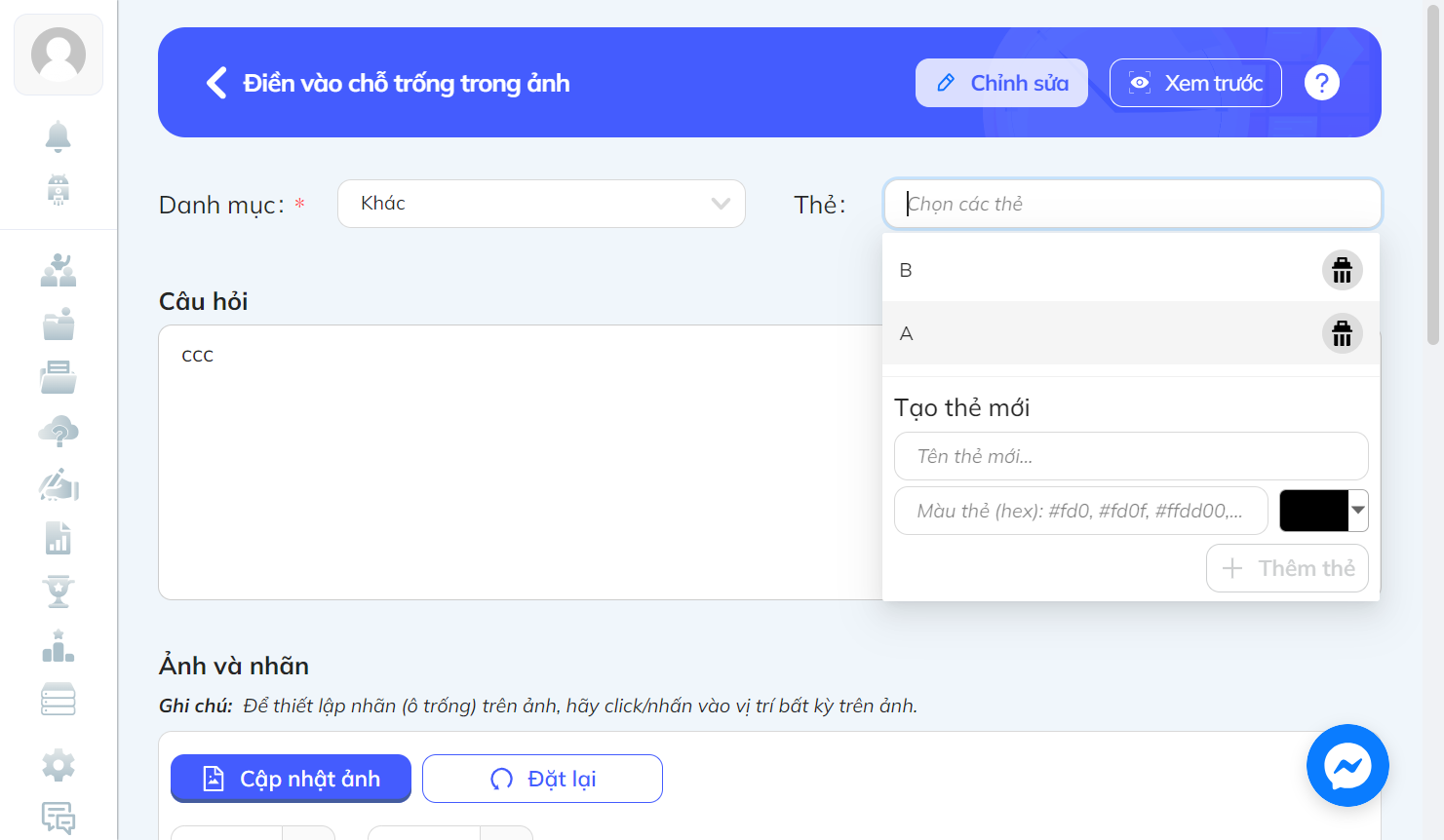1444x840 pixels.
Task: Click the Tên thẻ mới input field
Action: tap(1131, 456)
